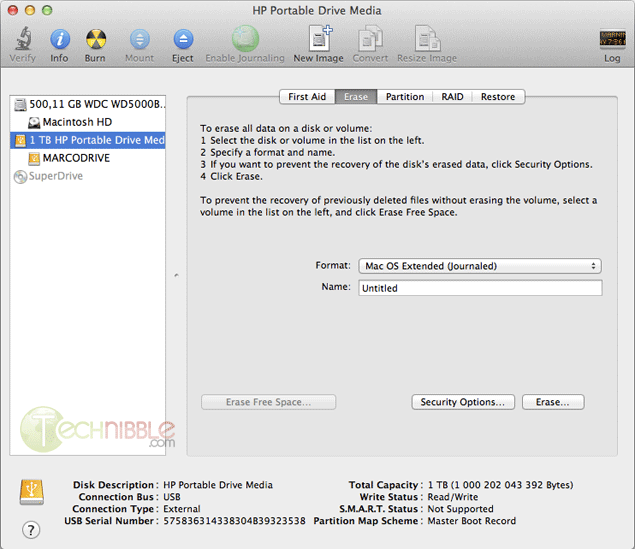Select MARCODRIVE volume in sidebar
This screenshot has height=549, width=635.
pos(88,158)
